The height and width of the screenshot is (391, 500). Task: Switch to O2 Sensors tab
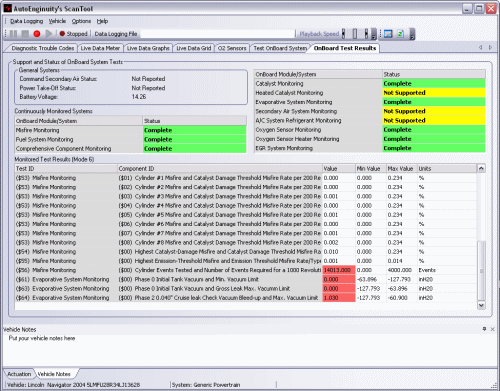(x=232, y=48)
